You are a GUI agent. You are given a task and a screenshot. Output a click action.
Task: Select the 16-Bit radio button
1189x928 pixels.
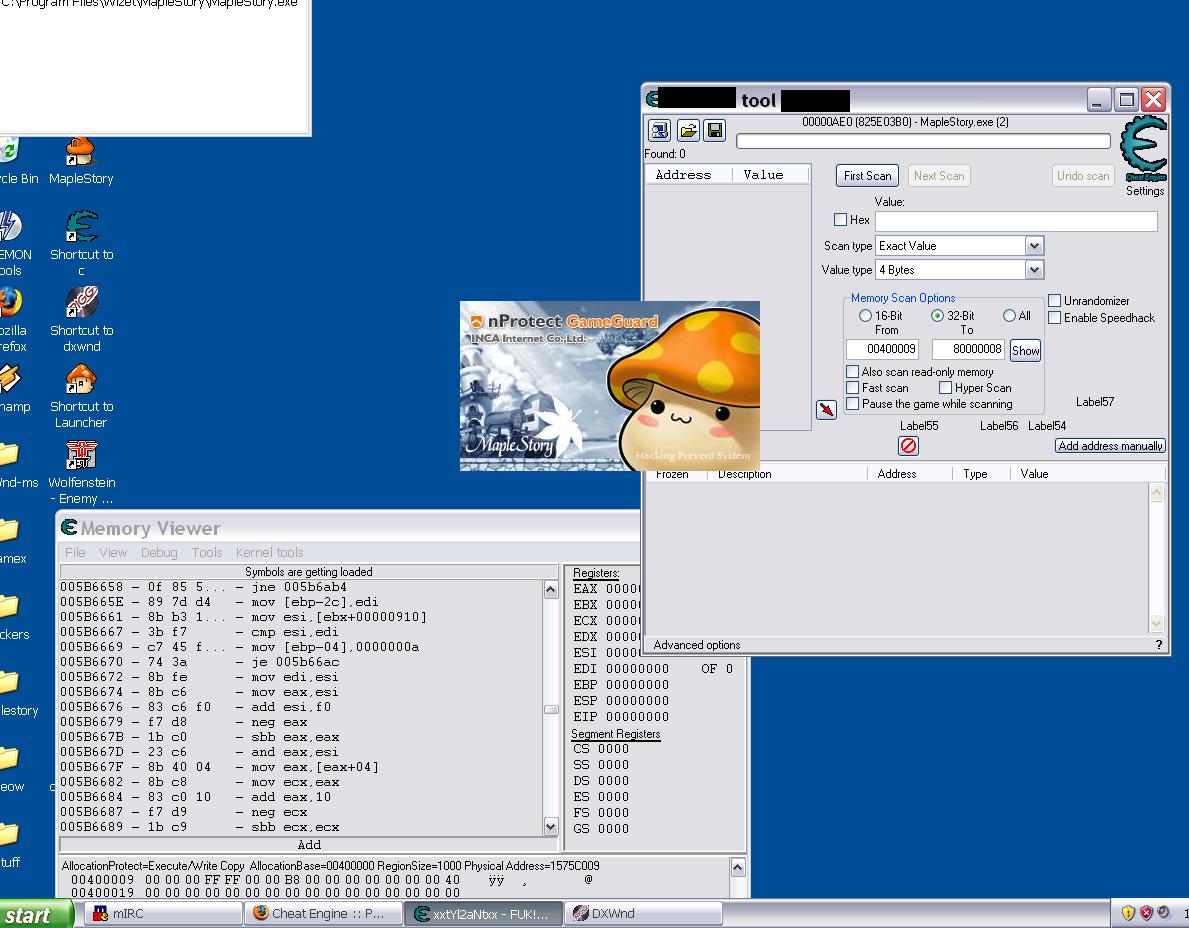(x=865, y=315)
